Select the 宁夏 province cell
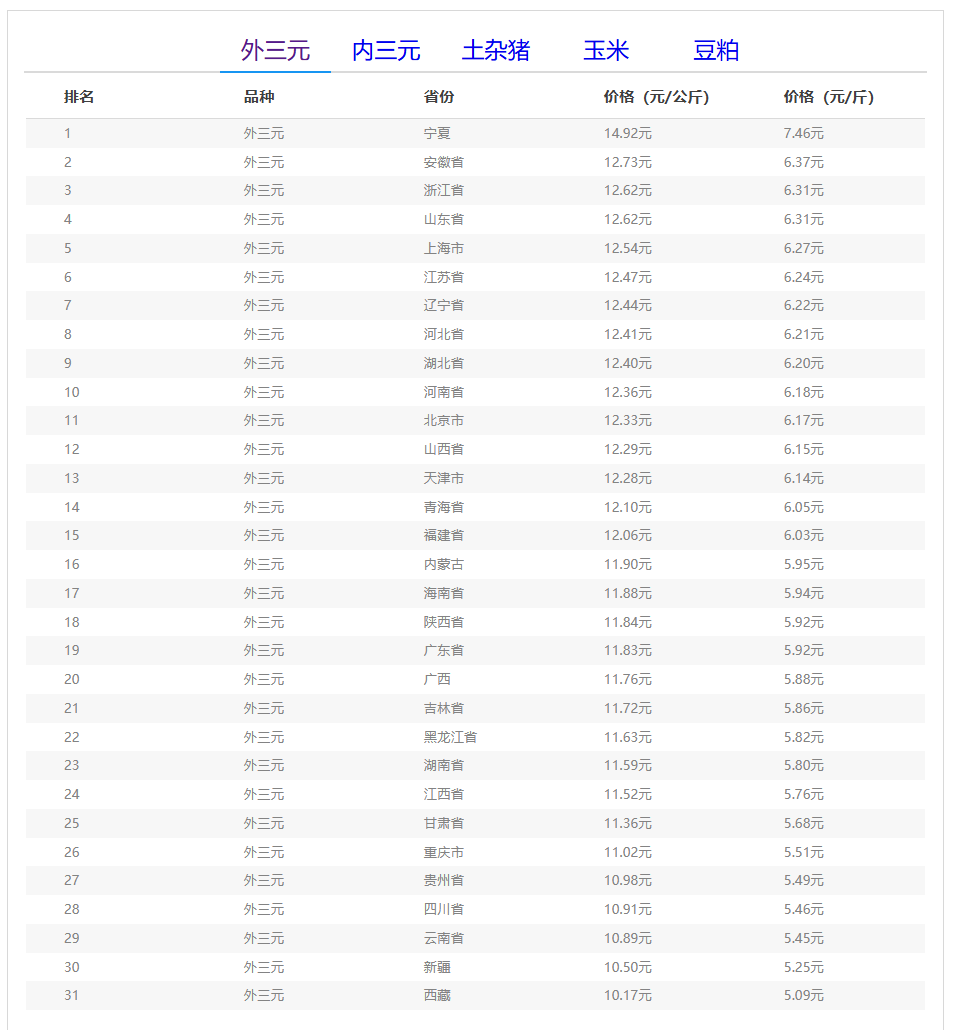This screenshot has height=1030, width=960. (x=437, y=133)
